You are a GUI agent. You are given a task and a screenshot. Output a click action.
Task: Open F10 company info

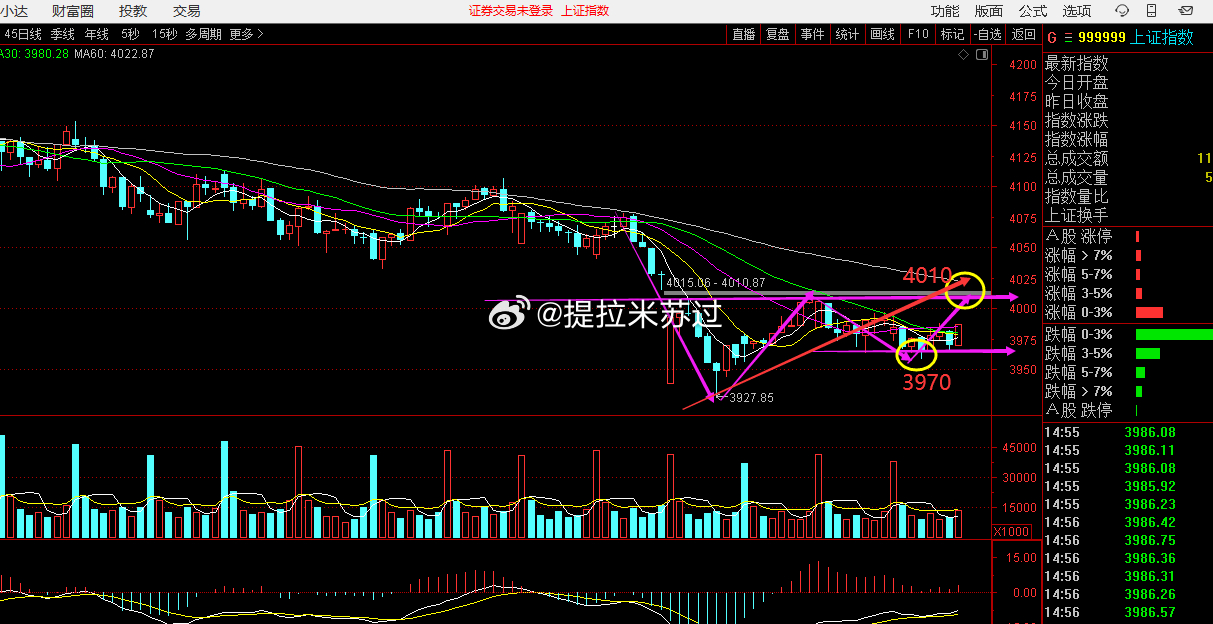(x=917, y=33)
